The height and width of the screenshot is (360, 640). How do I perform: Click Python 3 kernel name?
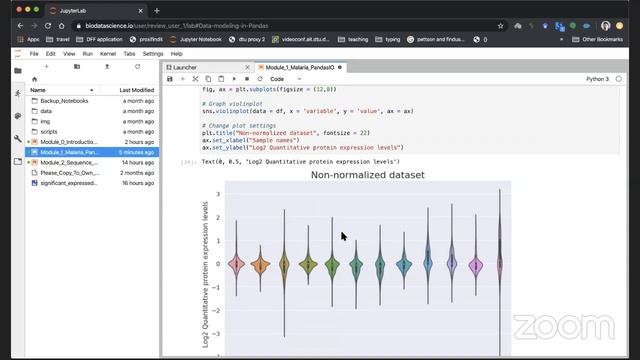click(x=598, y=79)
